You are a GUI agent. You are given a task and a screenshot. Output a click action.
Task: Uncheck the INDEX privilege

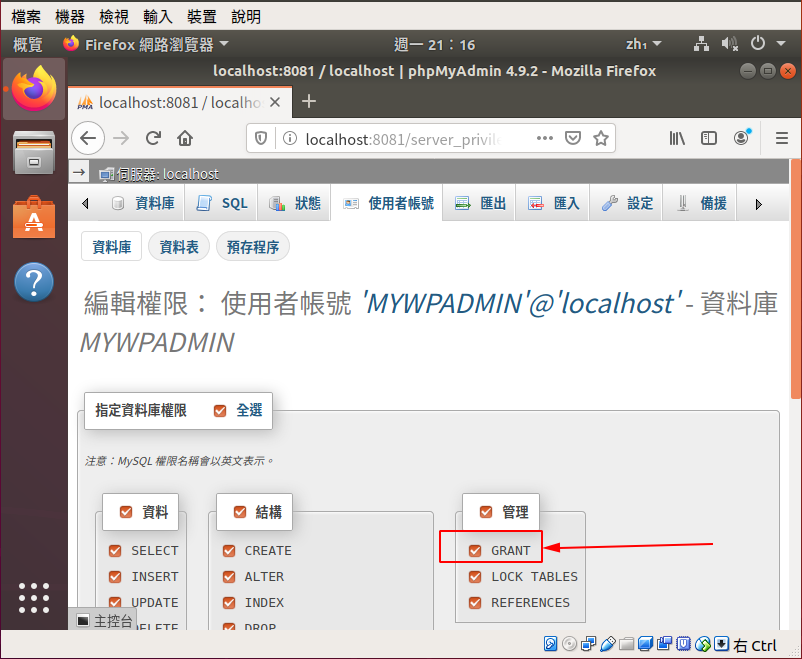pos(229,603)
